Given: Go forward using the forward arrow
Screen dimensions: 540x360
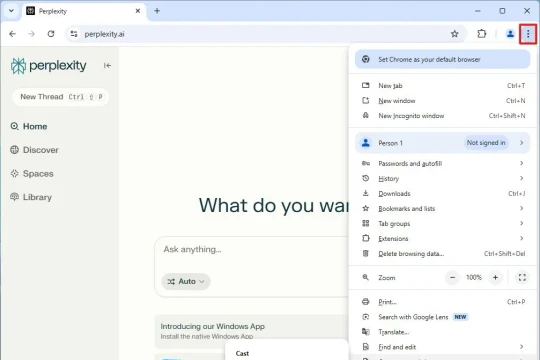Looking at the screenshot, I should [31, 34].
